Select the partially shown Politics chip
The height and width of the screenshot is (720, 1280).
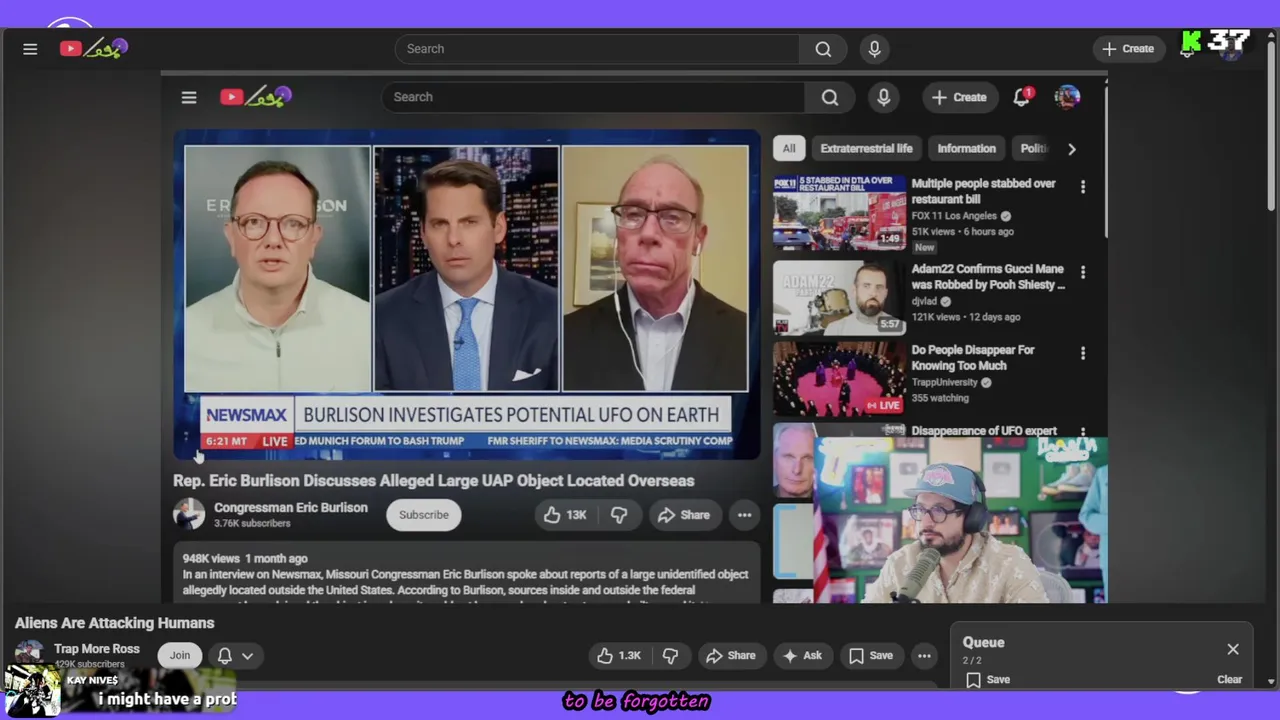[x=1032, y=149]
